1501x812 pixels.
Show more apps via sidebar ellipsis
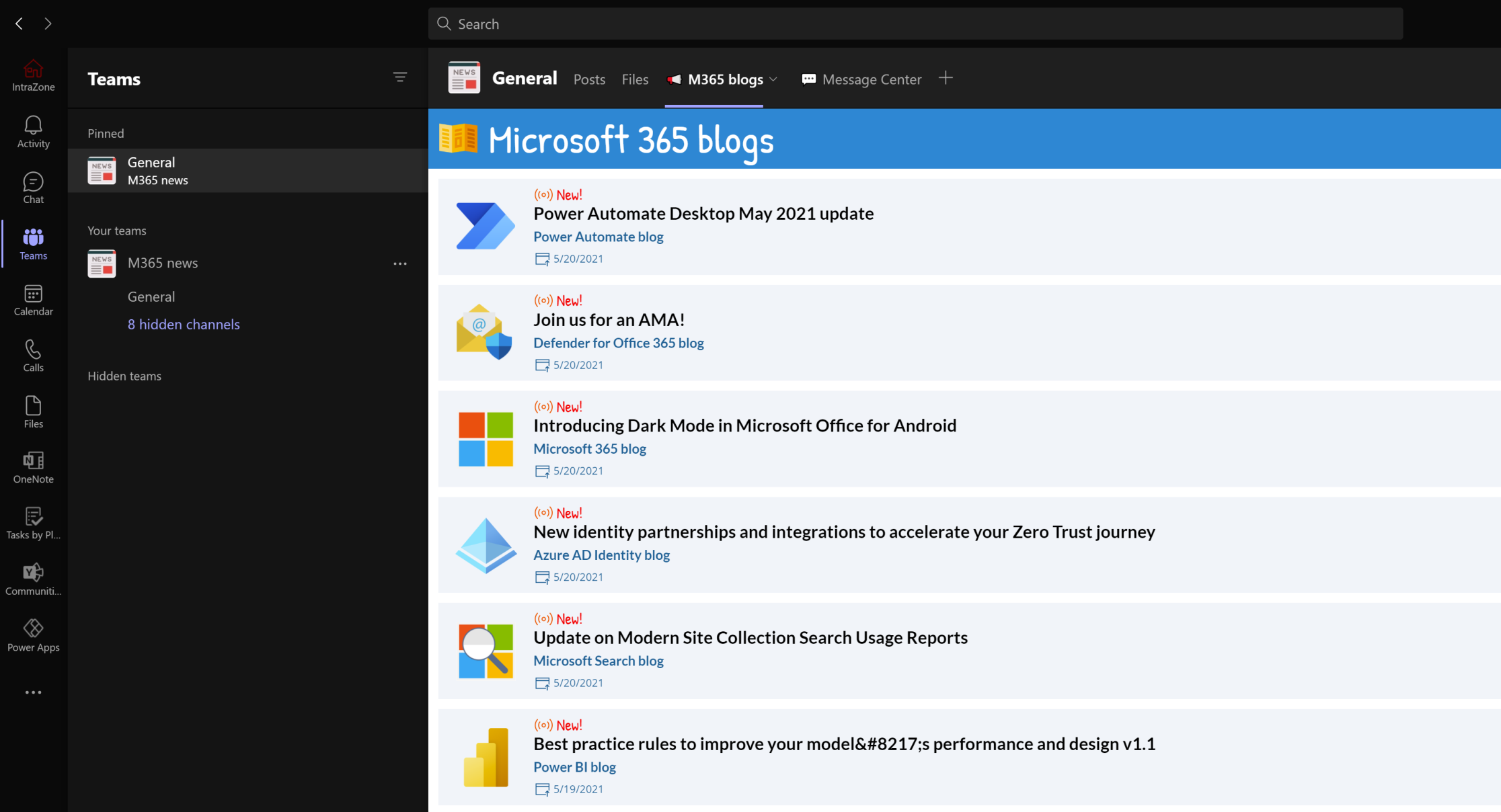pyautogui.click(x=33, y=692)
